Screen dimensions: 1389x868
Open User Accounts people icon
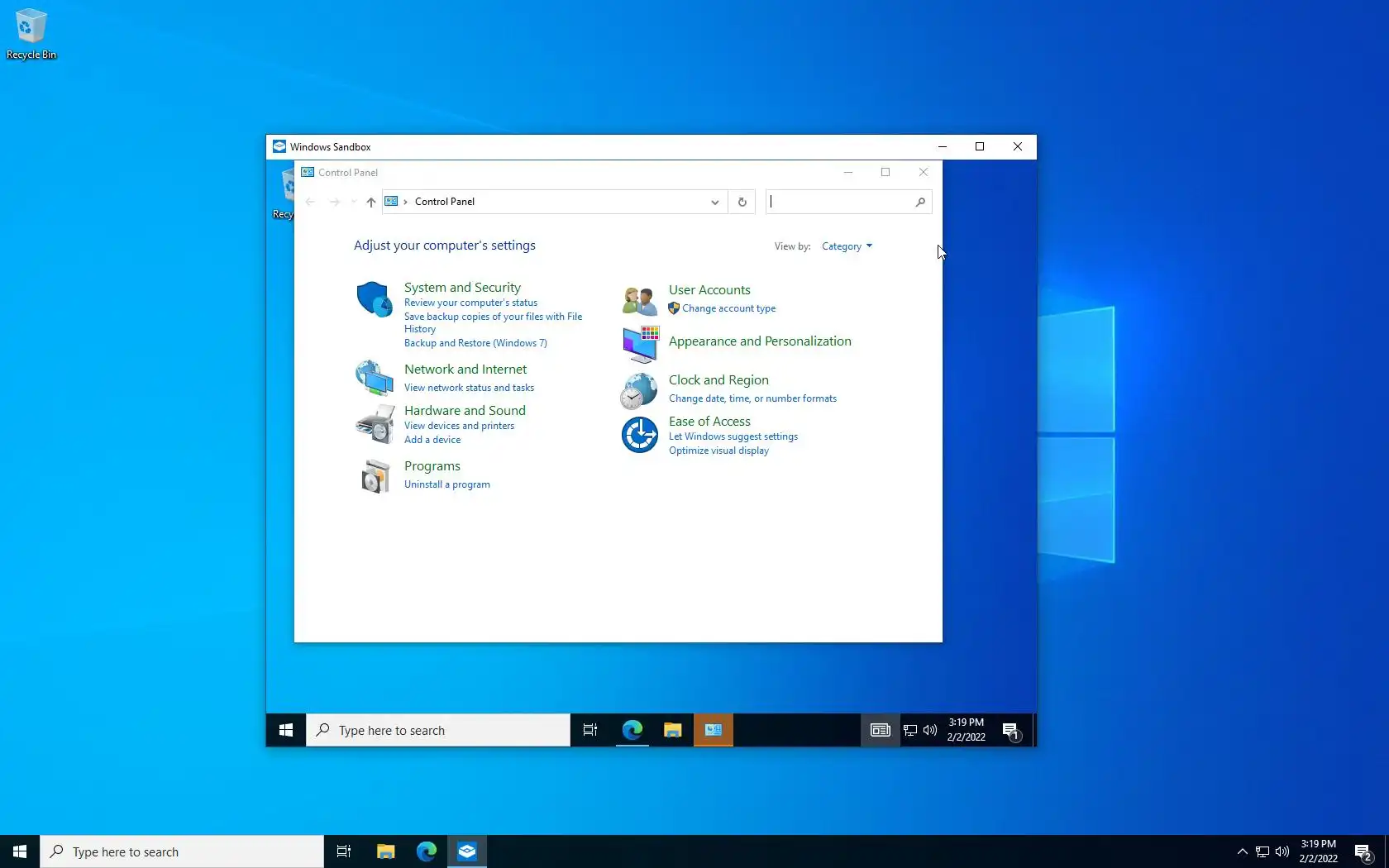click(639, 300)
